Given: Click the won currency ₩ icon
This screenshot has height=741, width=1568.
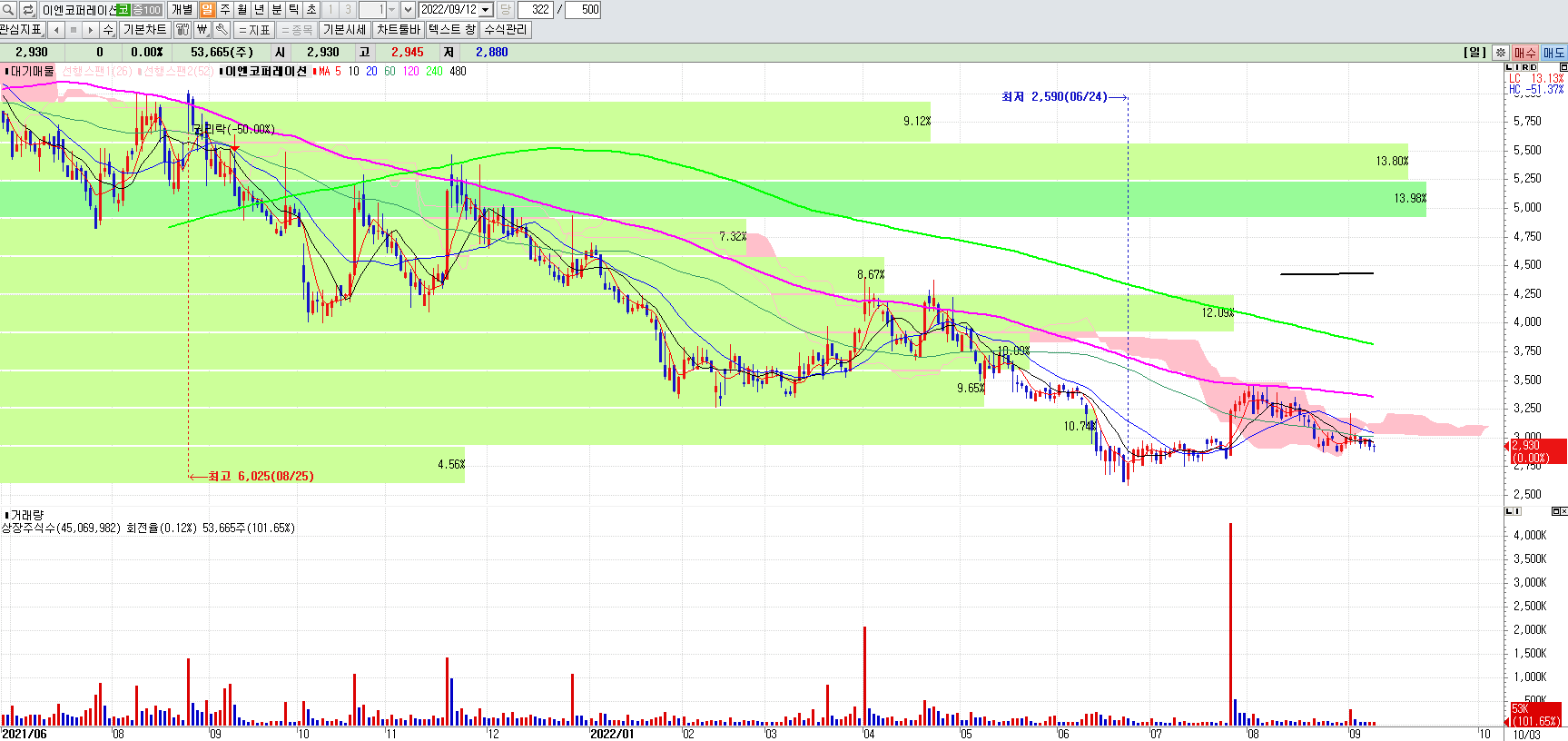Looking at the screenshot, I should tap(202, 30).
